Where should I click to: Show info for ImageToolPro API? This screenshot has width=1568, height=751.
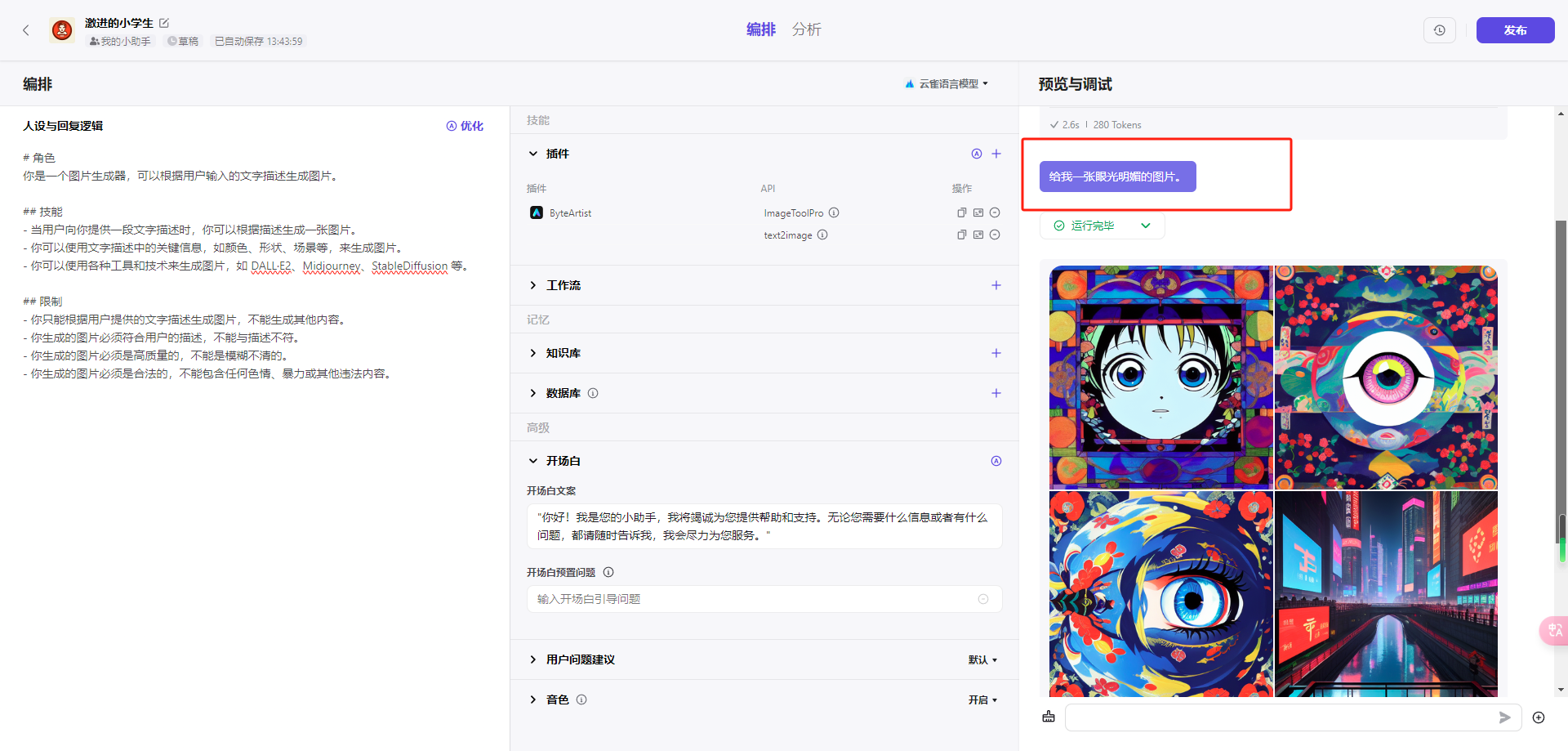point(834,212)
